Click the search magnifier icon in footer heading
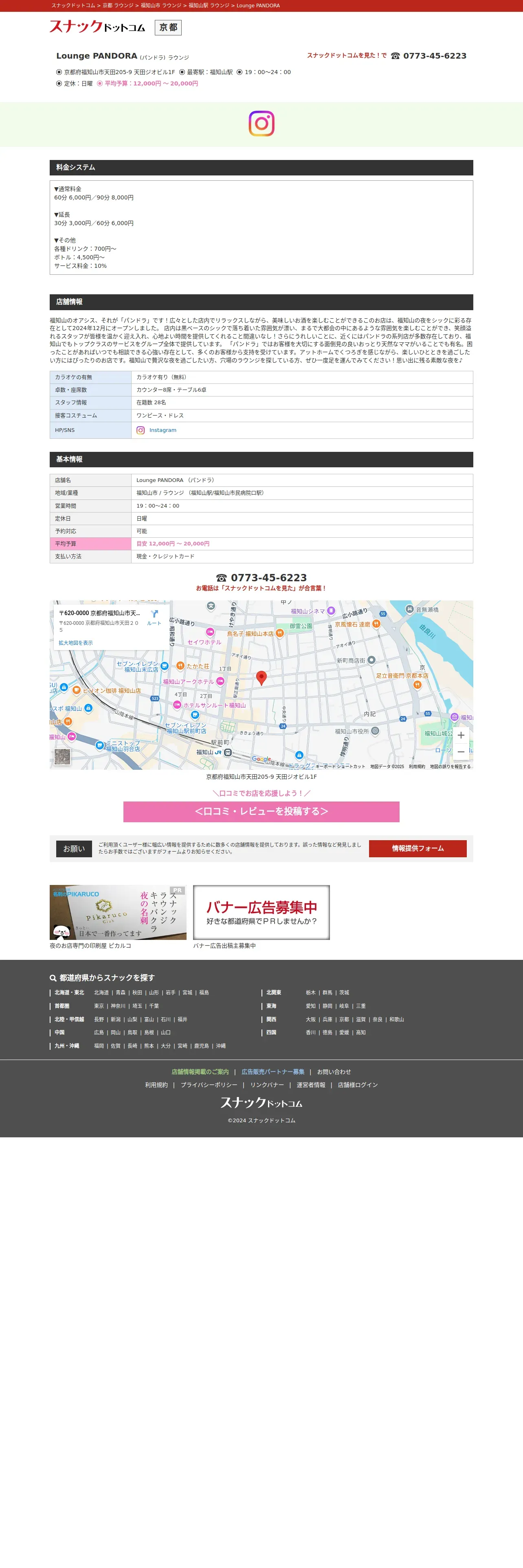523x1568 pixels. pos(53,978)
